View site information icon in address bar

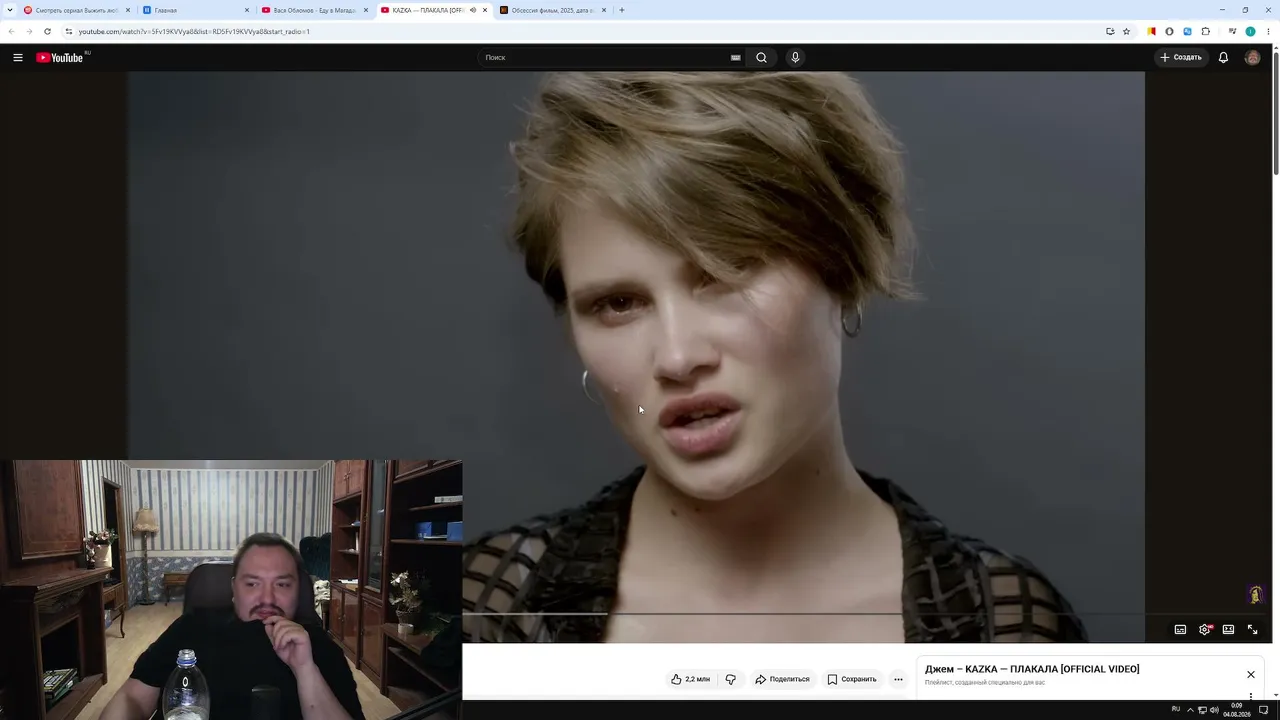point(68,31)
